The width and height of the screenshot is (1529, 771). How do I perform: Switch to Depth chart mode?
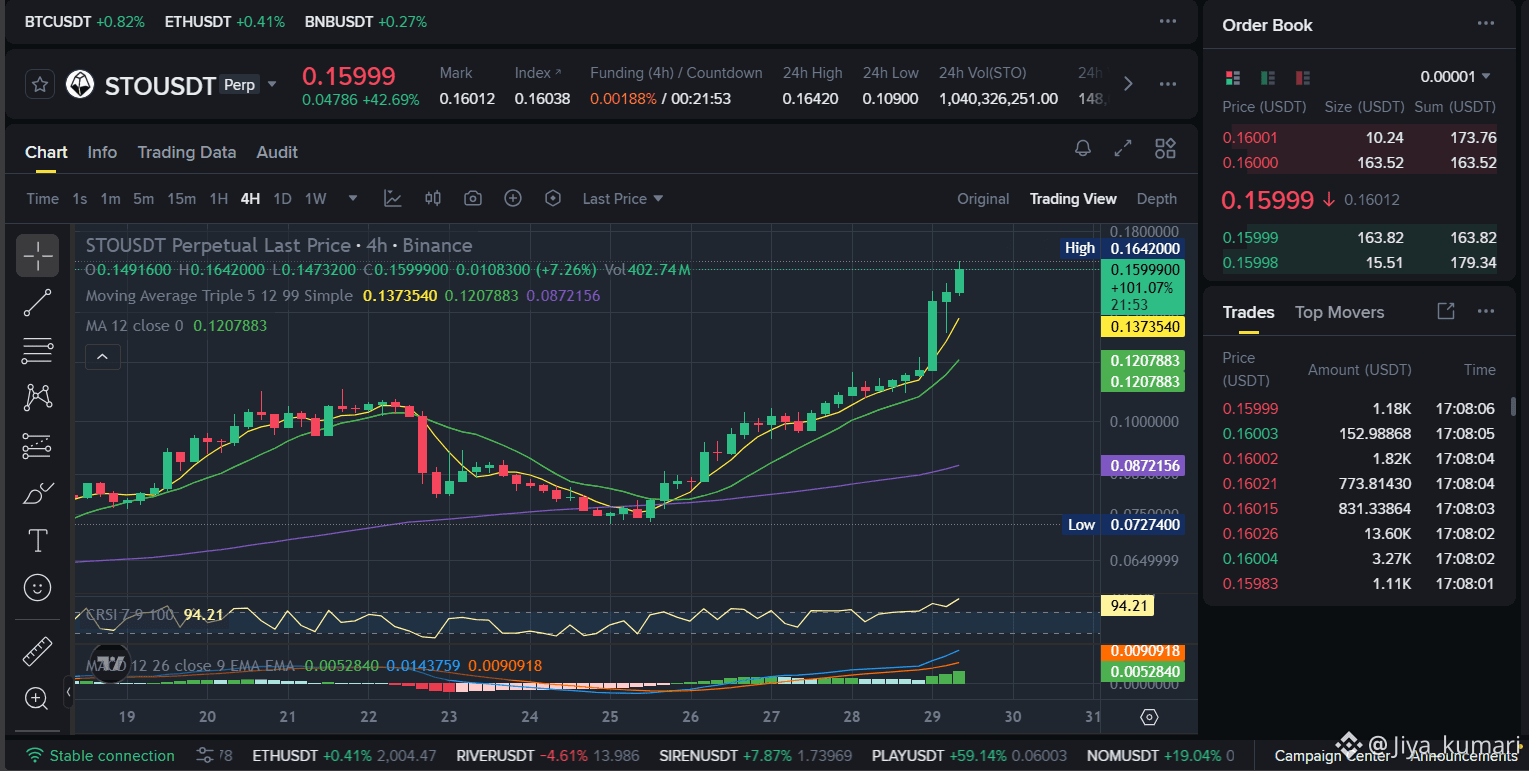click(x=1157, y=199)
